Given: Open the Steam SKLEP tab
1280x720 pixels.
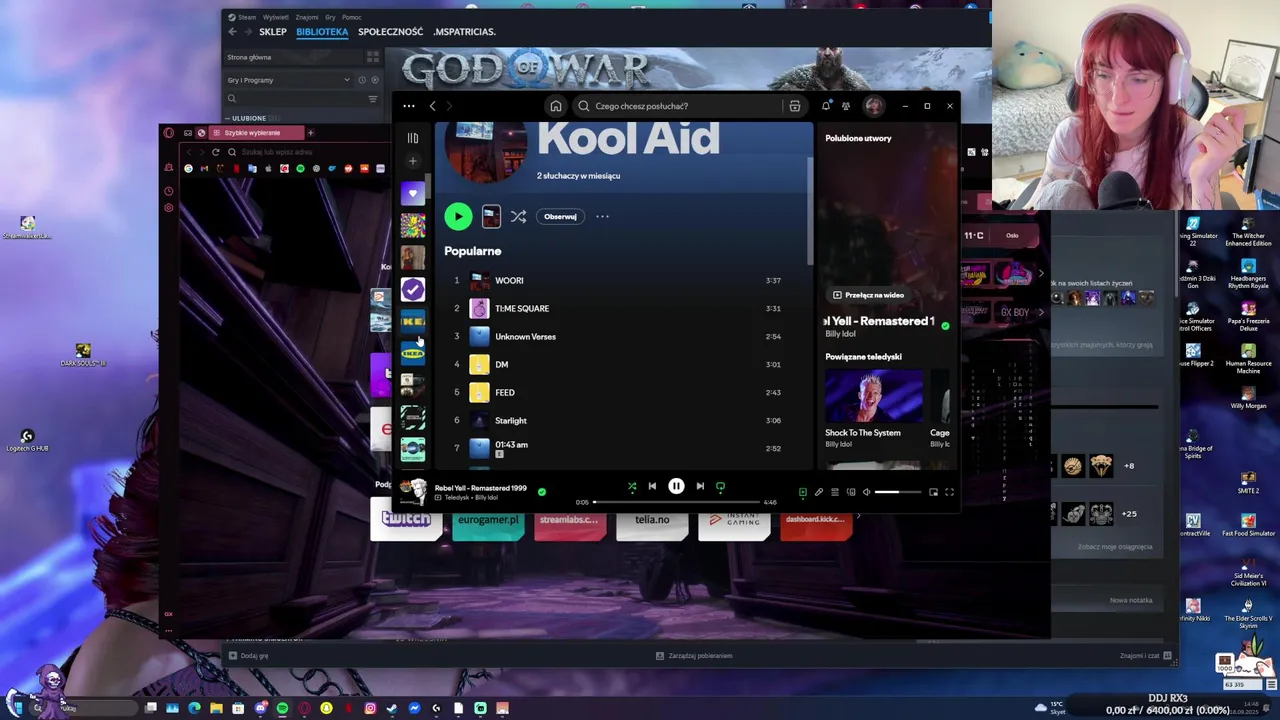Looking at the screenshot, I should point(272,32).
